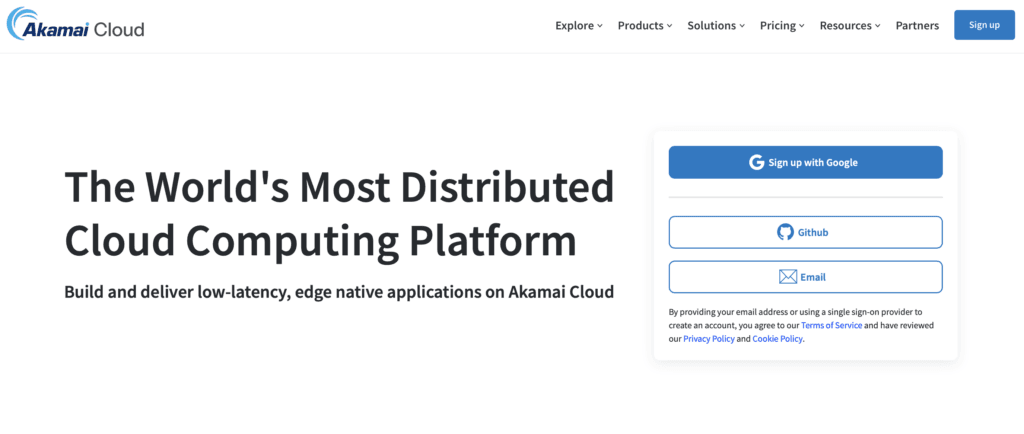Open the Terms of Service link
Image resolution: width=1024 pixels, height=434 pixels.
831,325
